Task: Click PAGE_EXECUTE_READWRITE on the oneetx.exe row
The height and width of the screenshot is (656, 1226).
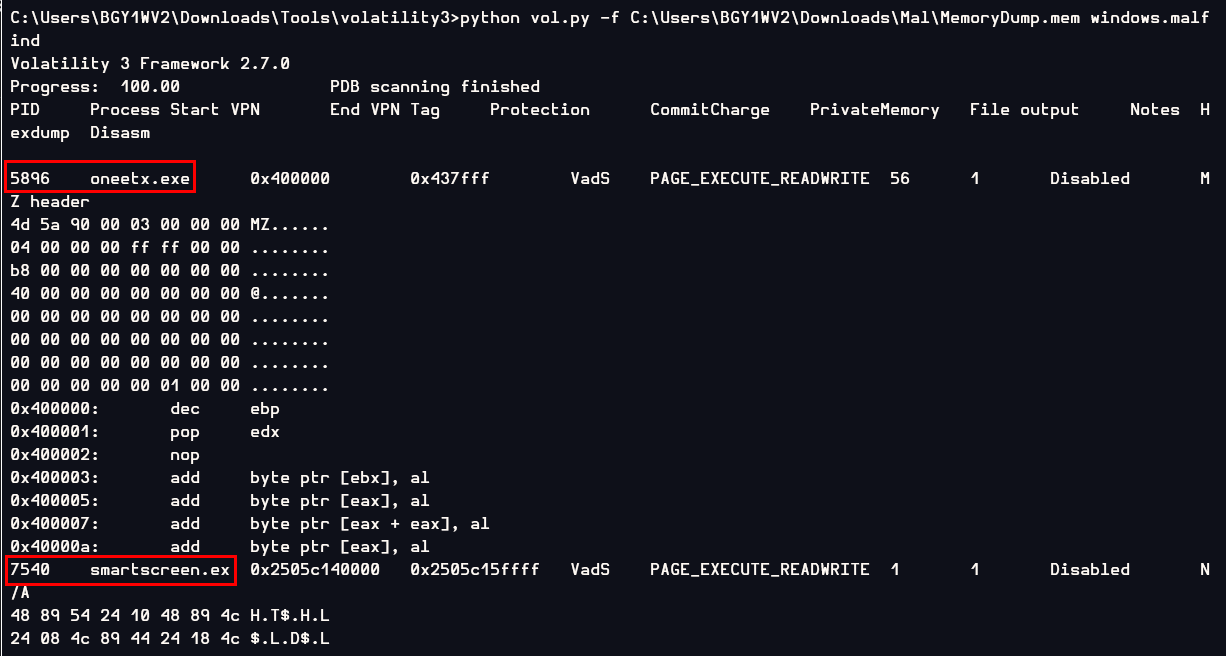Action: [x=759, y=178]
